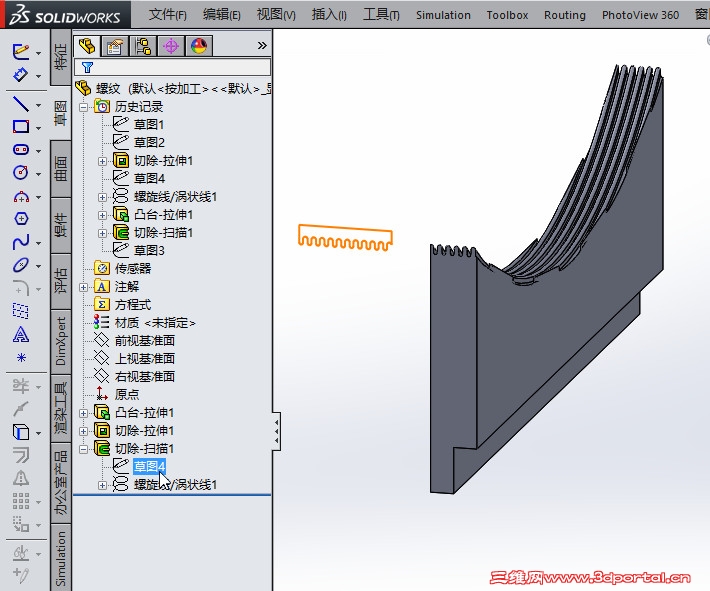Screen dimensions: 710x591
Task: Open the 工具(T) menu
Action: 381,15
